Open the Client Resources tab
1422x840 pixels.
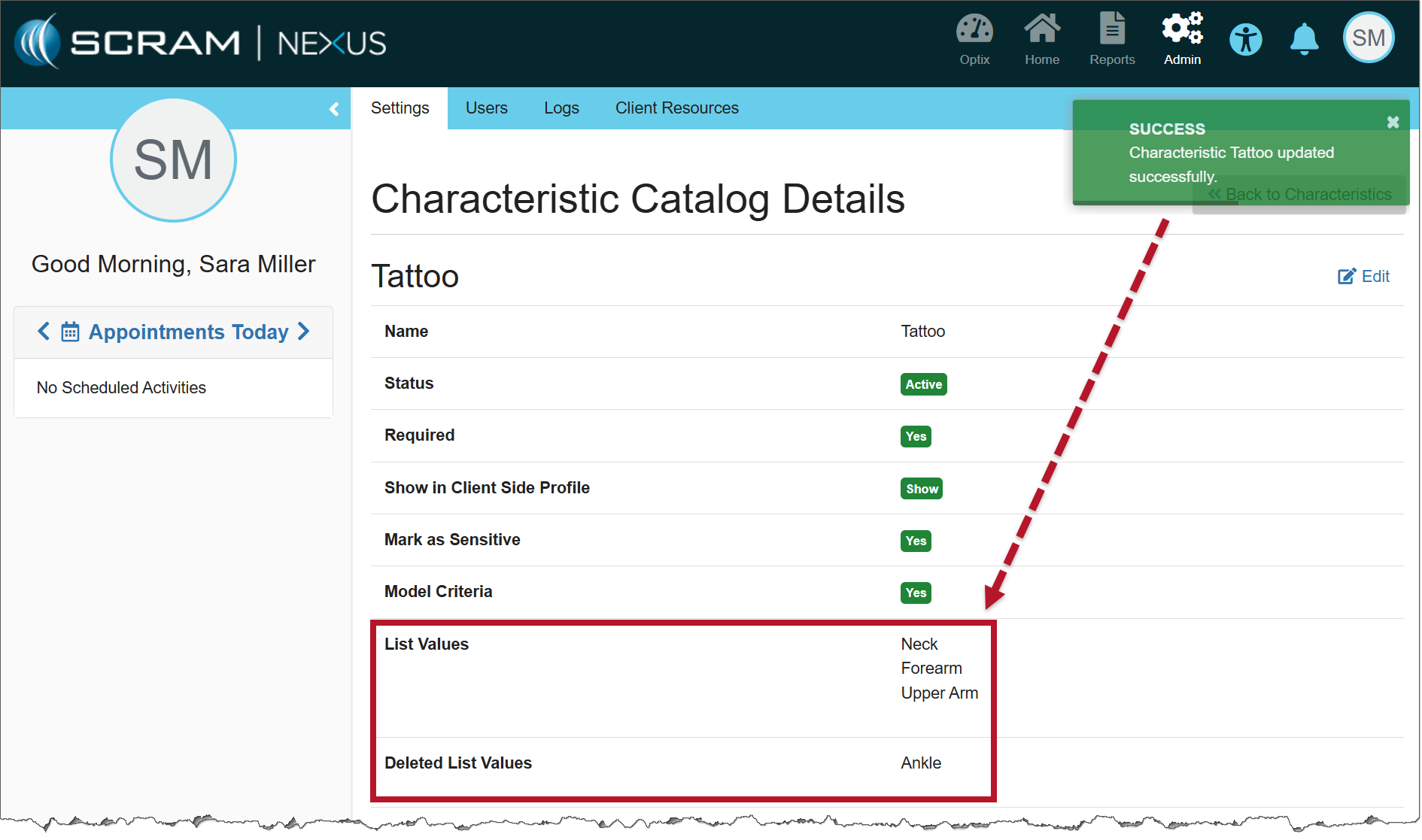click(676, 108)
